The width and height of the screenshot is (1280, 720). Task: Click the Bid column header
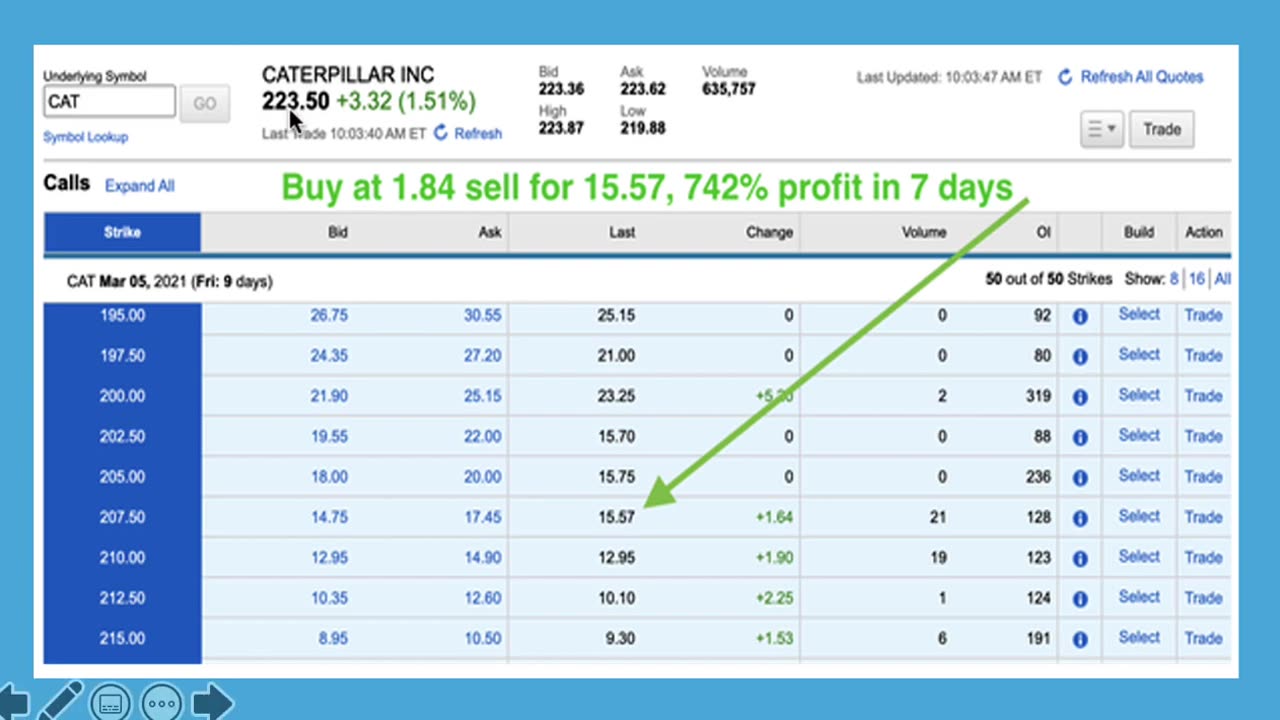click(x=338, y=232)
